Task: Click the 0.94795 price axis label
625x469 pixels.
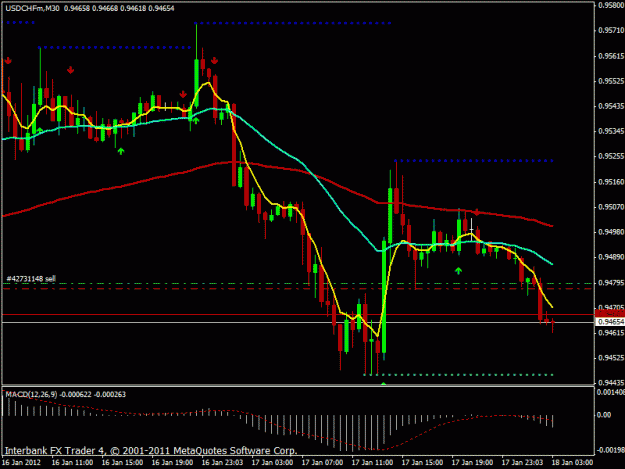Action: [x=611, y=283]
